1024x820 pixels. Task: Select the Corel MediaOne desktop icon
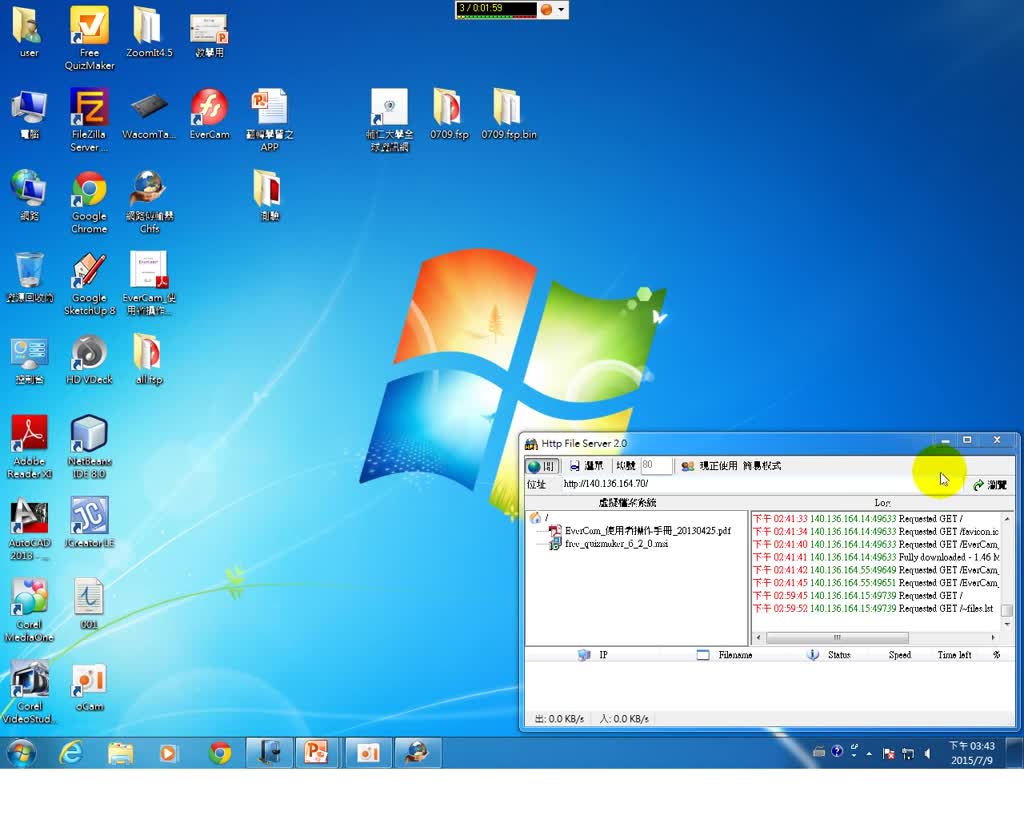pos(28,610)
